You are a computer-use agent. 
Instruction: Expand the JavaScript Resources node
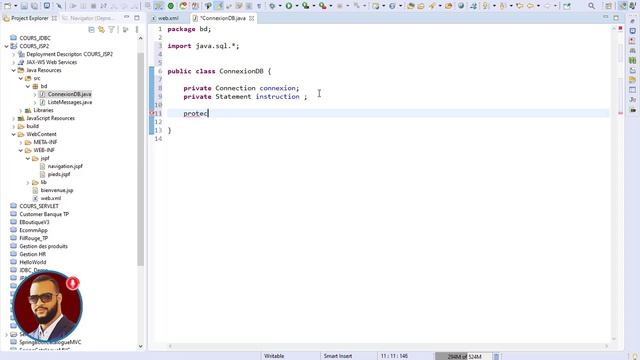(13, 118)
